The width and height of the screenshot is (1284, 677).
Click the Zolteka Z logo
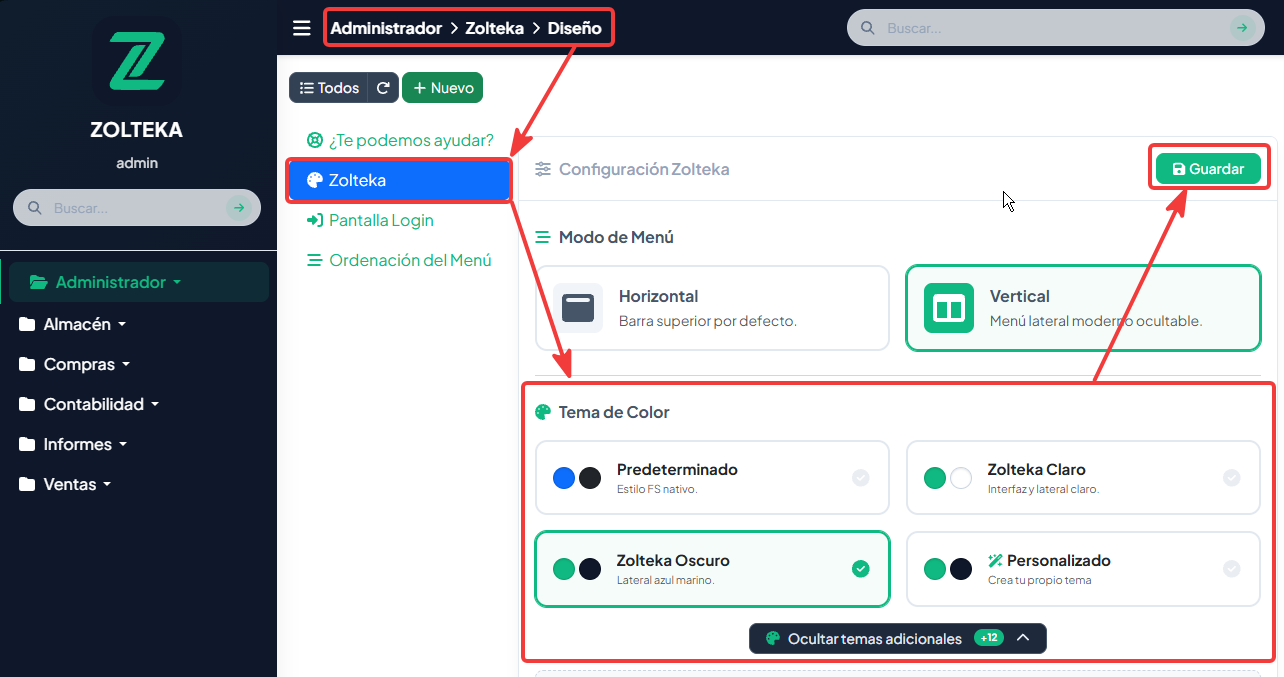pyautogui.click(x=137, y=61)
